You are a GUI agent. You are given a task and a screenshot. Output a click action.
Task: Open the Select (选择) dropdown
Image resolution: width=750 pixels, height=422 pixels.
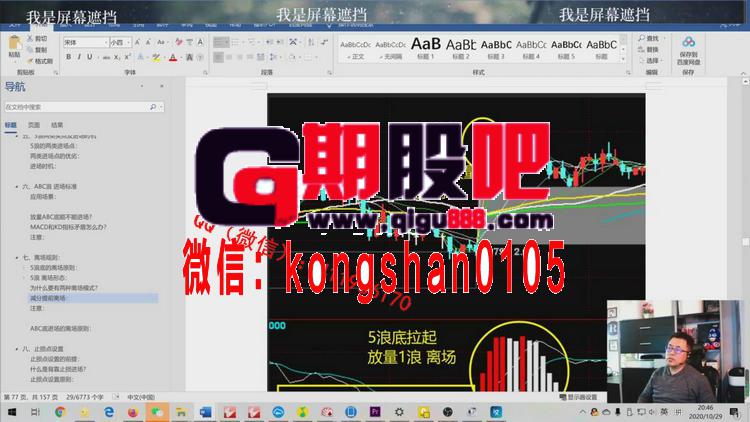tap(651, 61)
